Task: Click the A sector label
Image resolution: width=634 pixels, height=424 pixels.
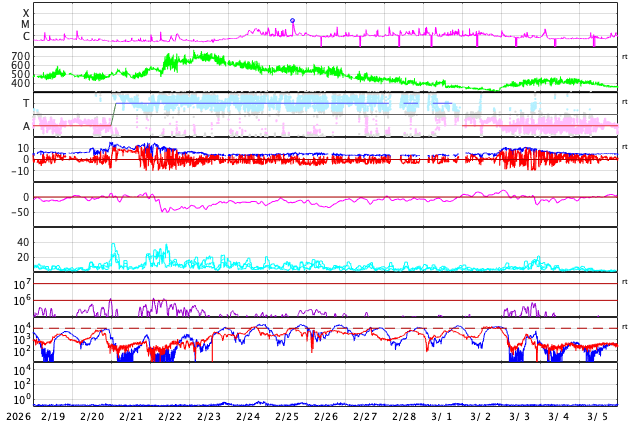Action: [x=26, y=126]
